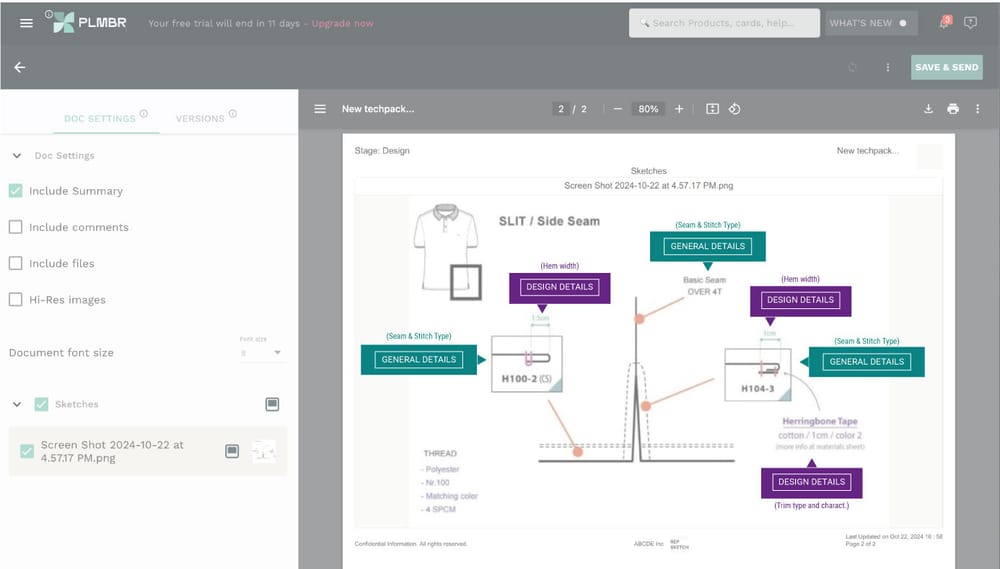Collapse the Doc Settings section
Viewport: 1000px width, 569px height.
coord(17,156)
